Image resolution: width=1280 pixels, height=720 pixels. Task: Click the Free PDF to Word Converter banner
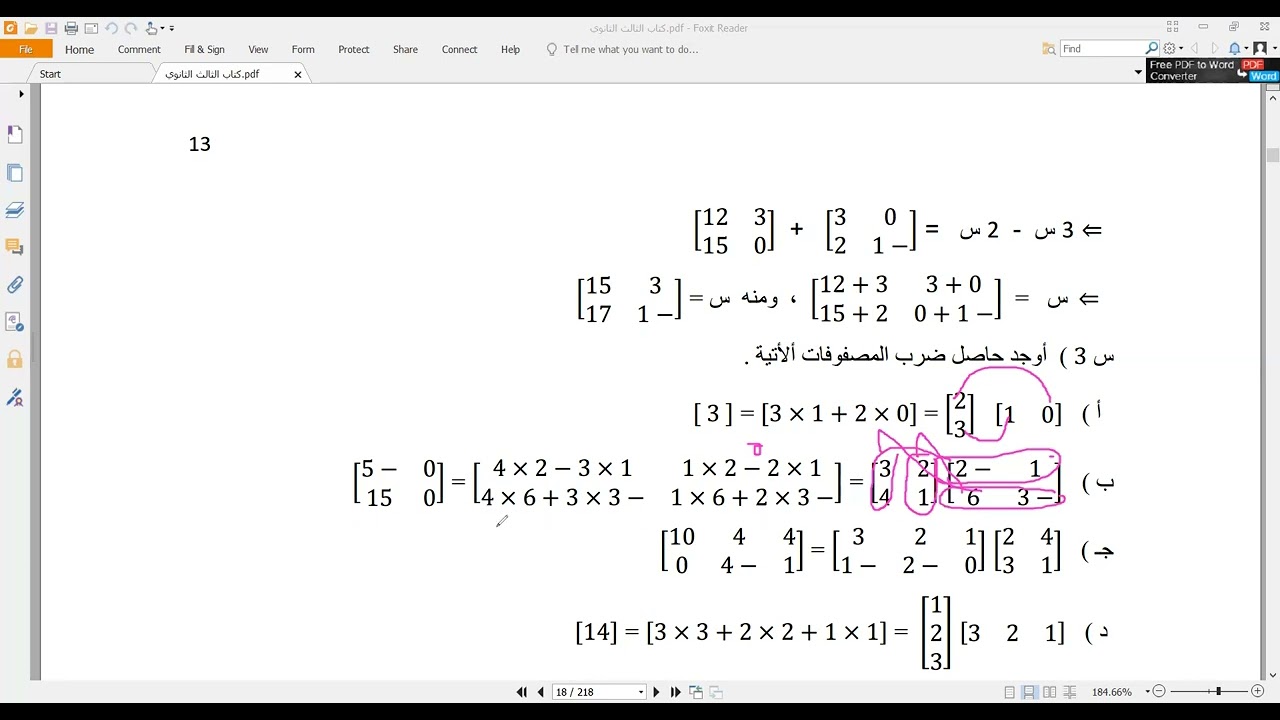click(x=1213, y=70)
